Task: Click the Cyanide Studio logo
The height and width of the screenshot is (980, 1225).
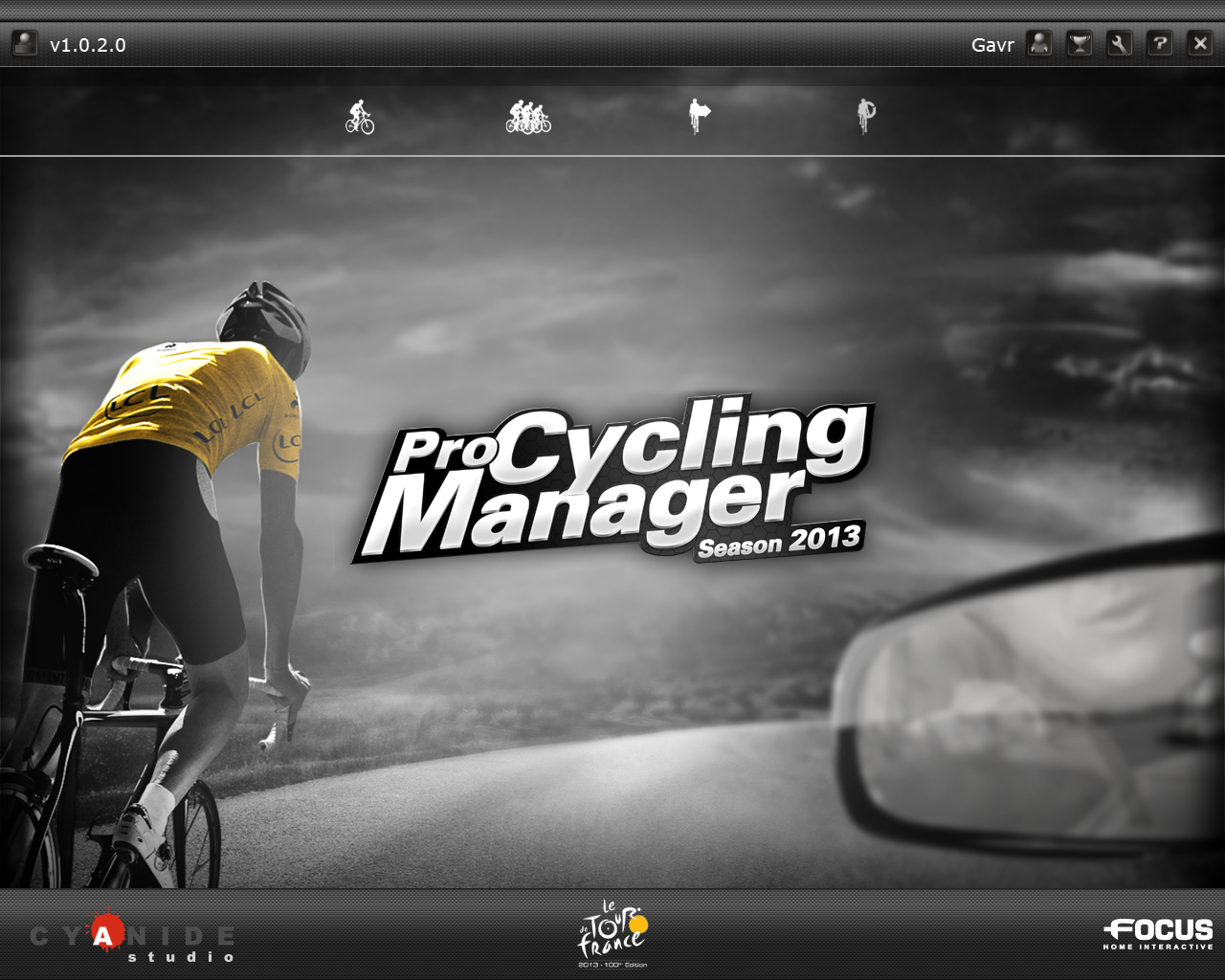Action: point(132,938)
